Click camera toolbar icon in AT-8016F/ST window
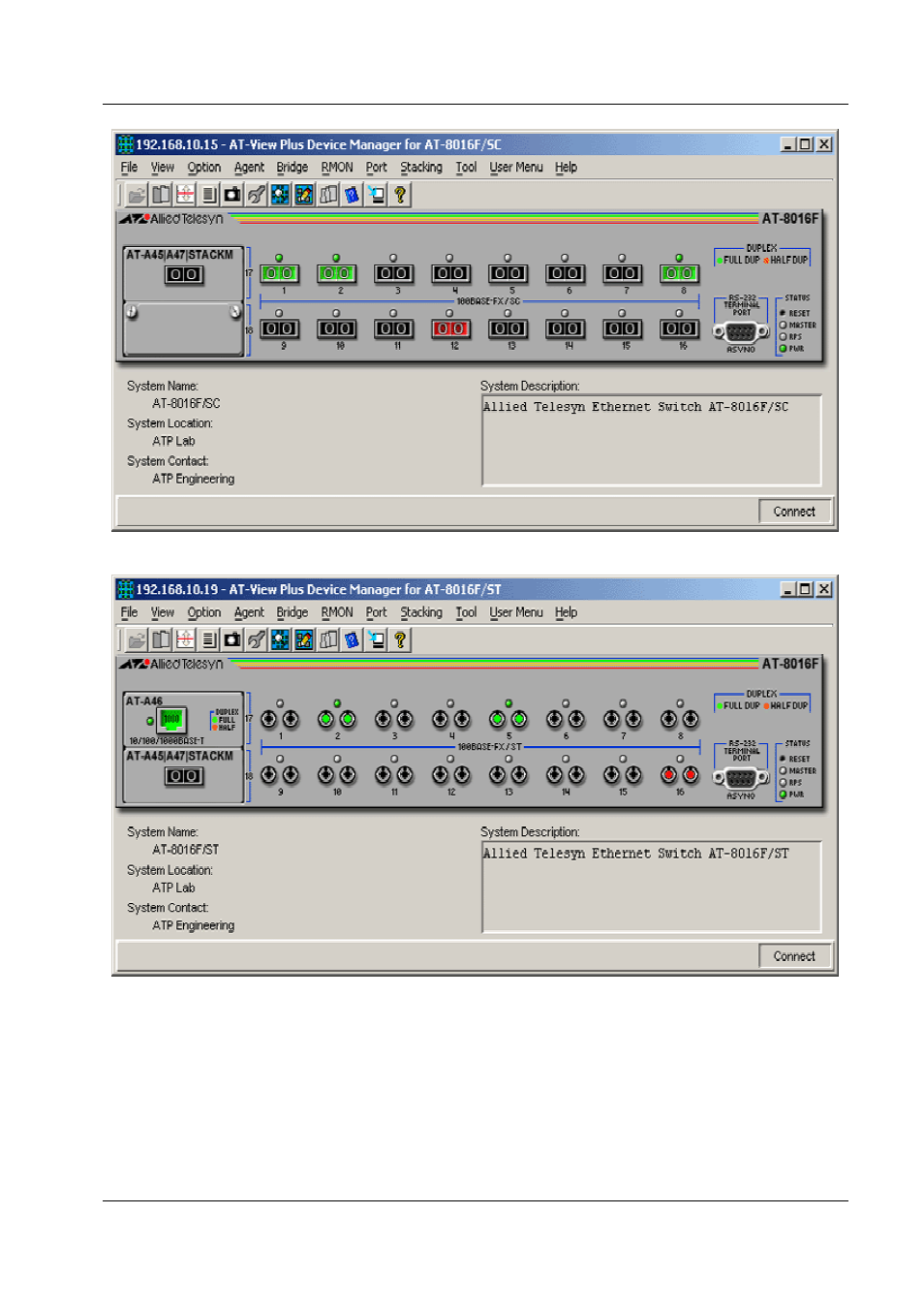Screen dimensions: 924x1308 232,639
